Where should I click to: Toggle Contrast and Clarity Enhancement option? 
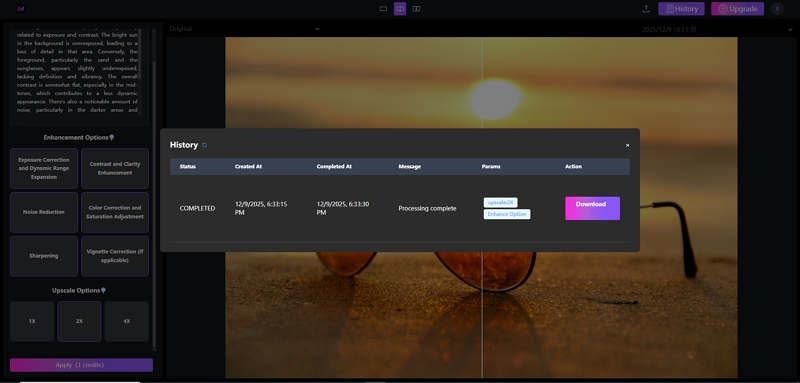tap(115, 168)
